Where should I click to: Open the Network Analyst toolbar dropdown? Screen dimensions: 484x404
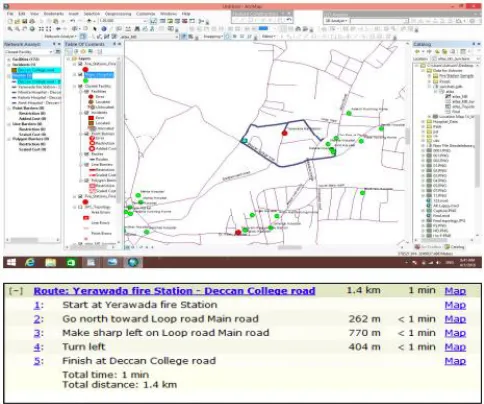pyautogui.click(x=60, y=36)
